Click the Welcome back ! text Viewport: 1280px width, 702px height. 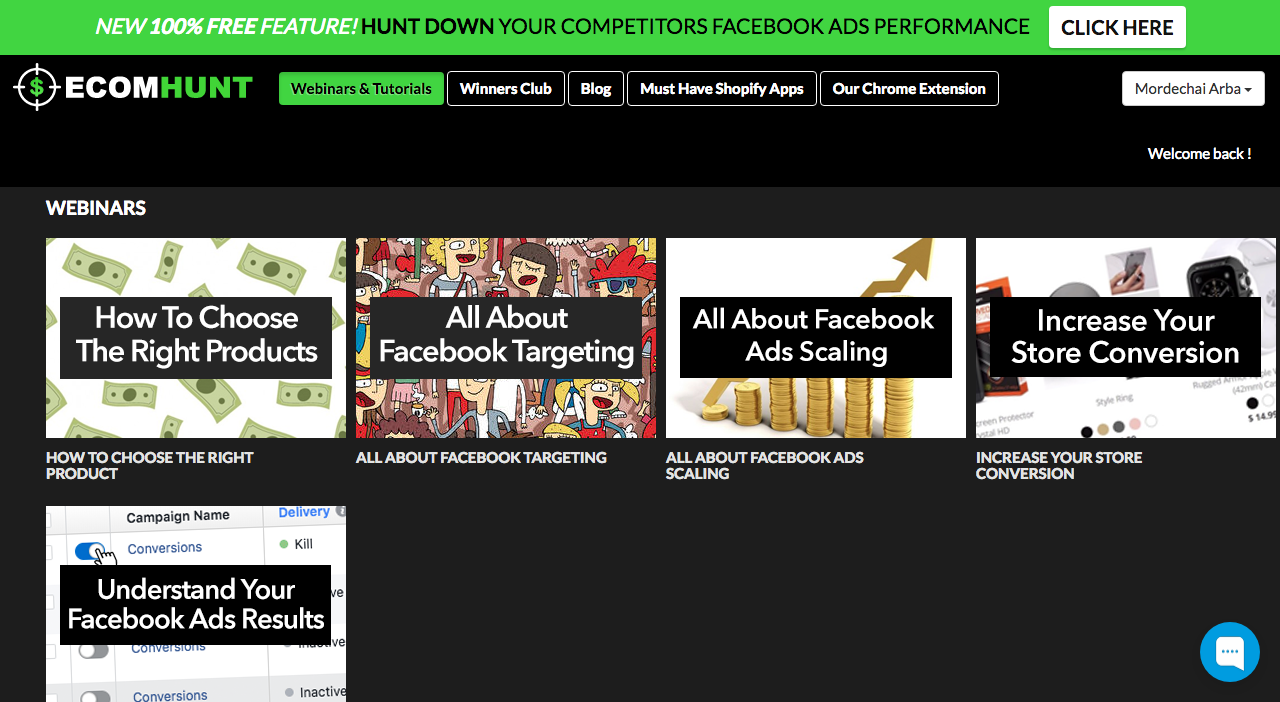click(1199, 153)
